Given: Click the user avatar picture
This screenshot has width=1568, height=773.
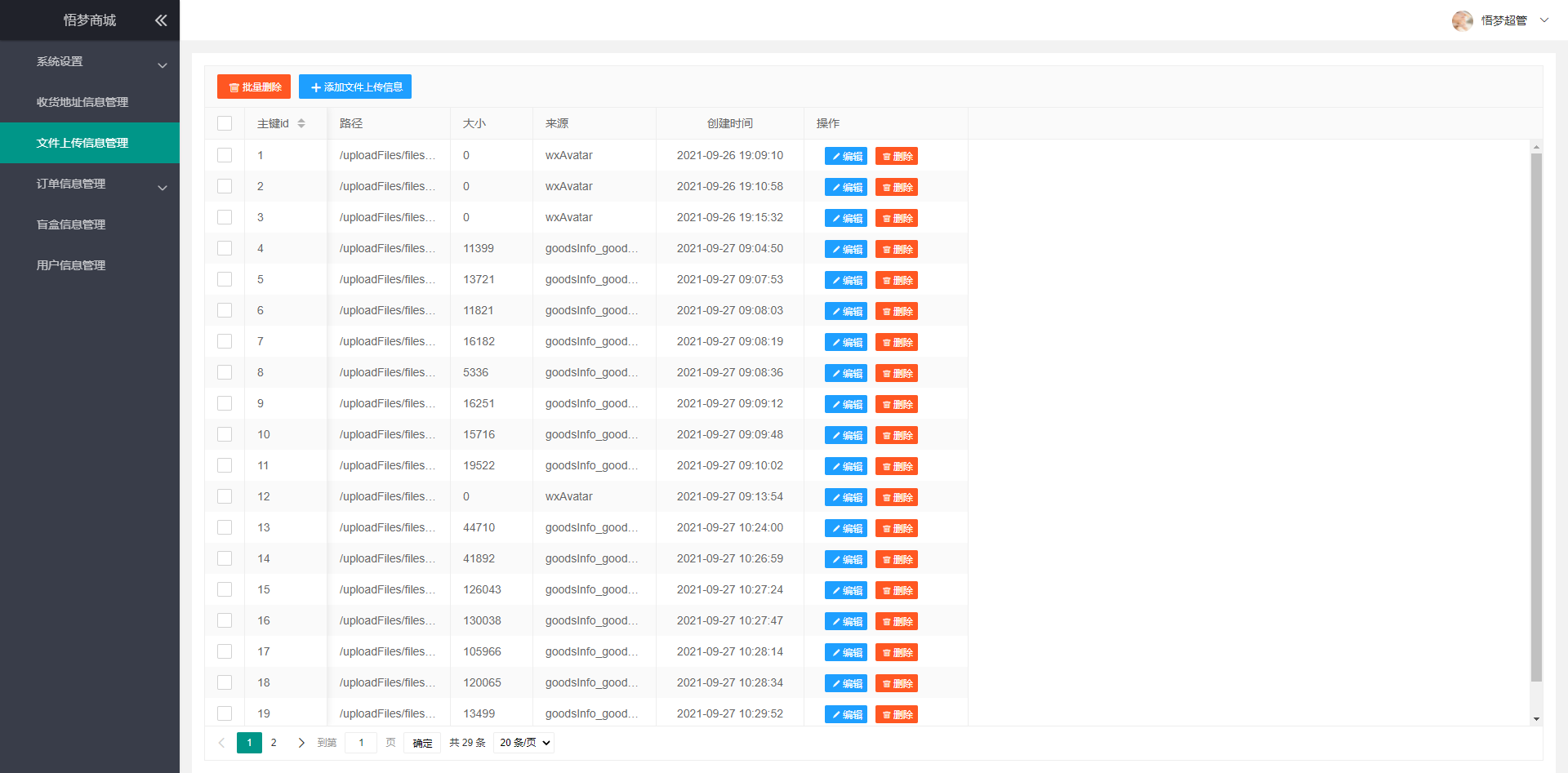Looking at the screenshot, I should click(1462, 20).
